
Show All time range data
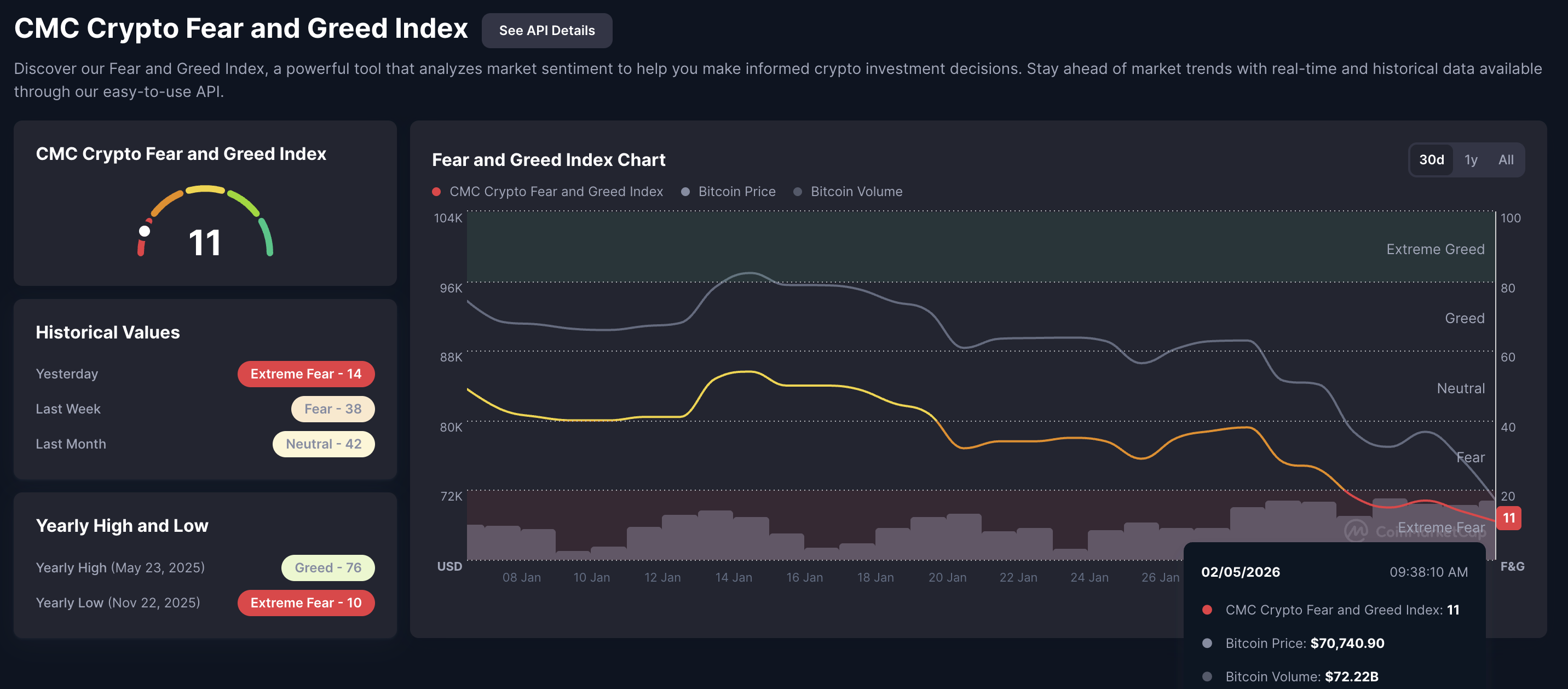pyautogui.click(x=1505, y=159)
